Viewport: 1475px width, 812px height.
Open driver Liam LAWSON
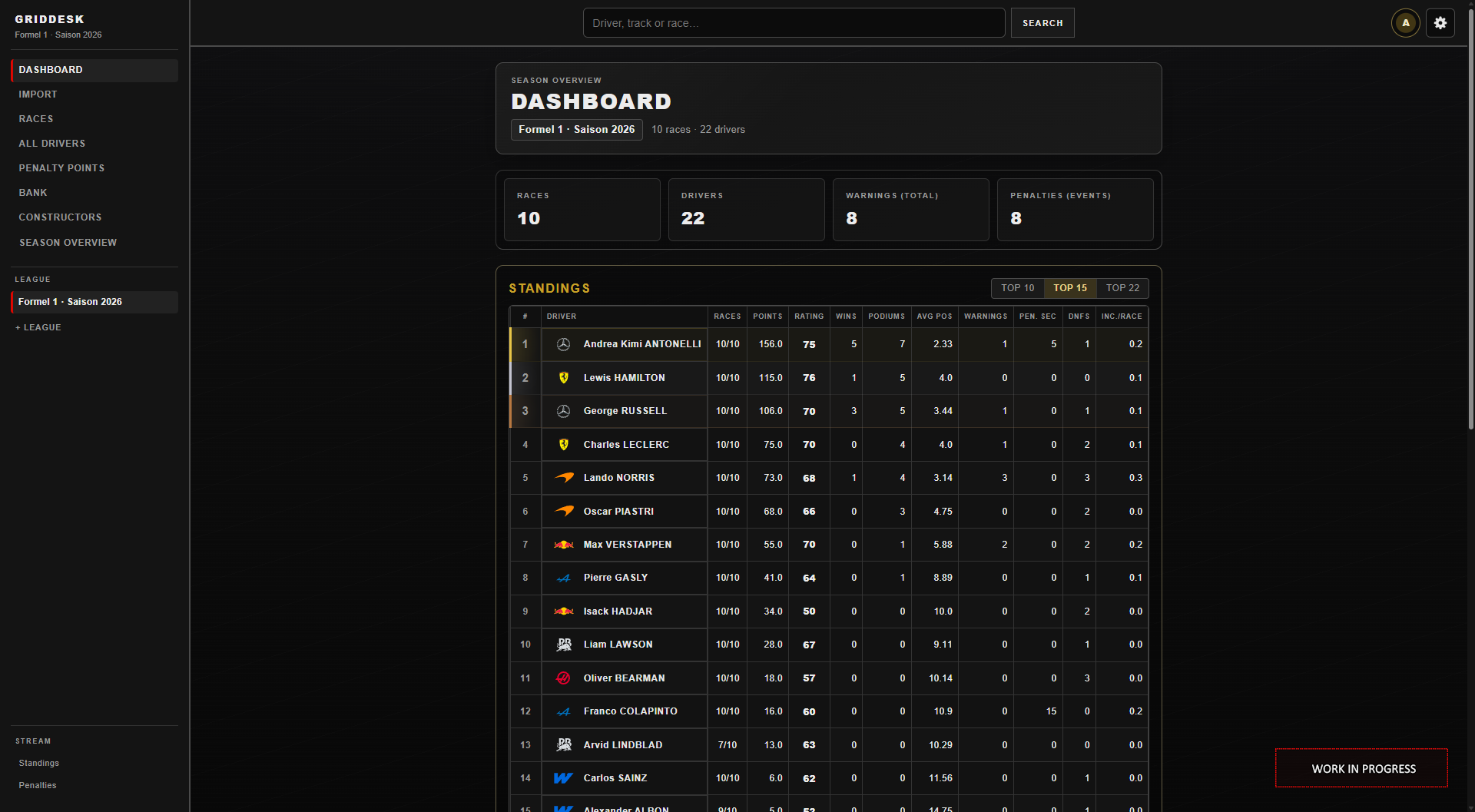pyautogui.click(x=618, y=645)
